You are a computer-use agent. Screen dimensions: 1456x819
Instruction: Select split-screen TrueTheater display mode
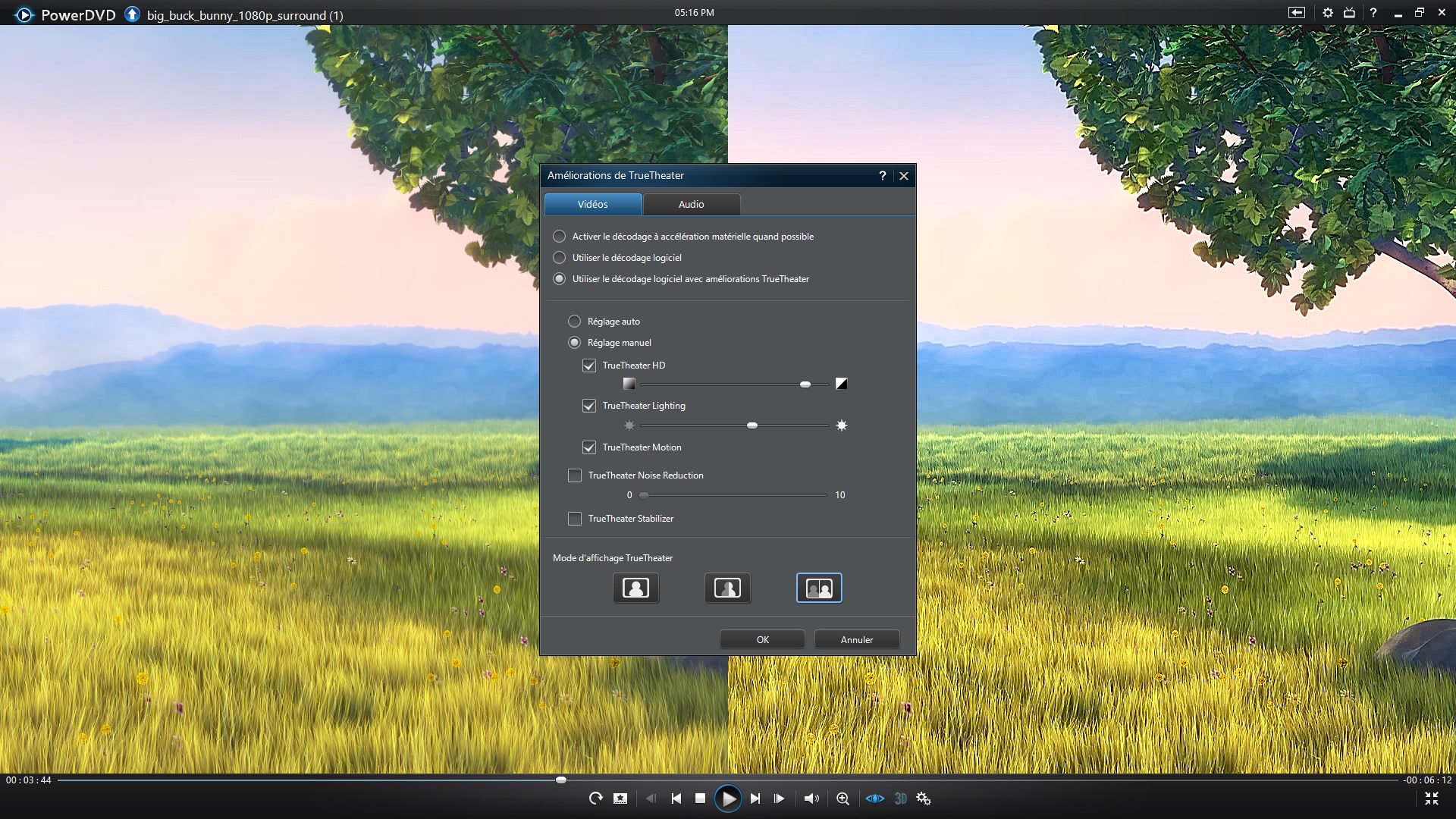point(727,588)
